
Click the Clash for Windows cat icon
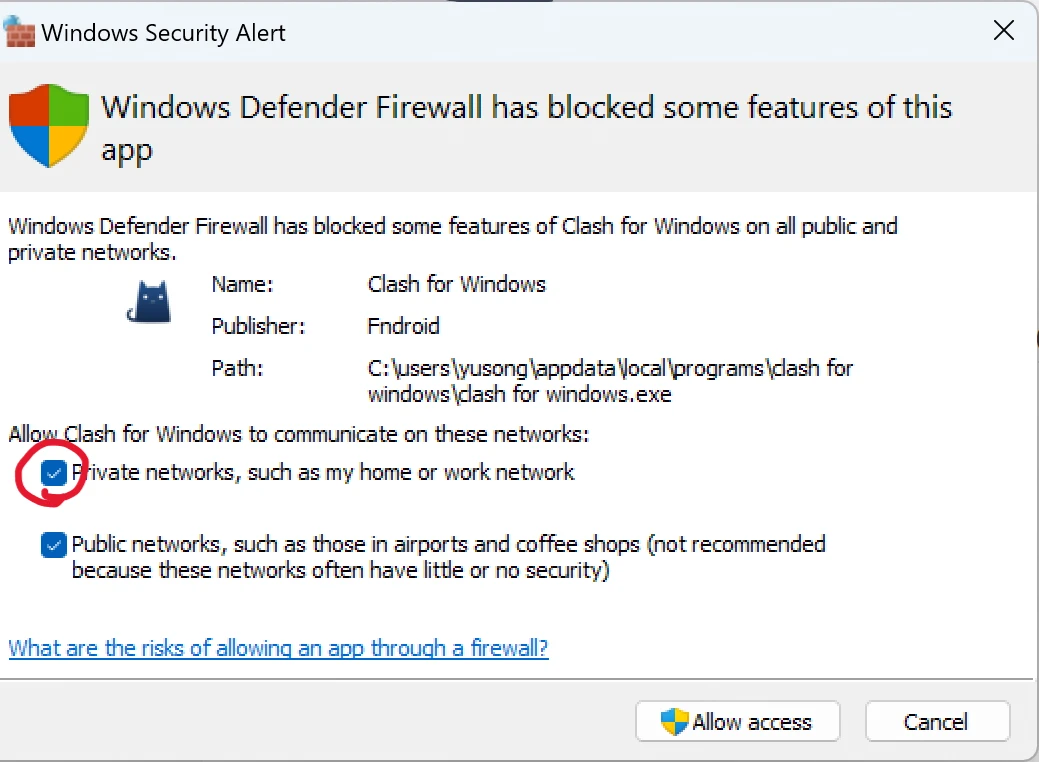(148, 301)
